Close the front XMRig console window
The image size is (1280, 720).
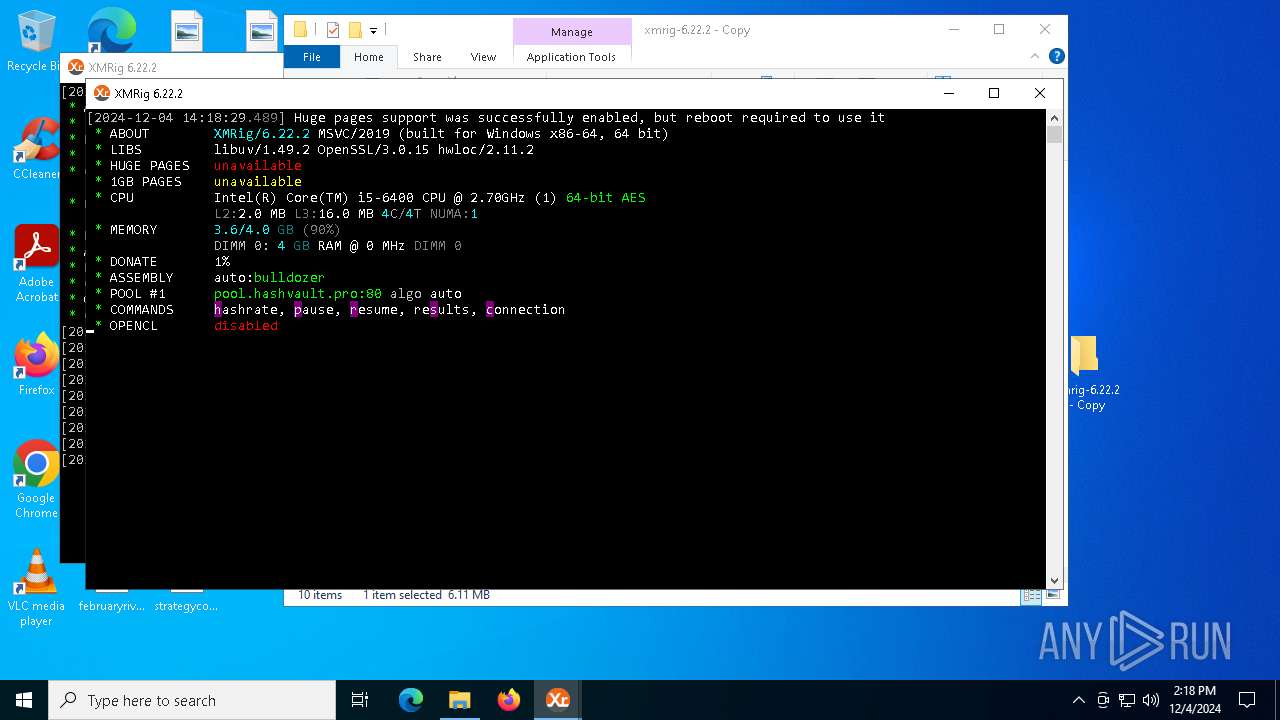point(1040,93)
